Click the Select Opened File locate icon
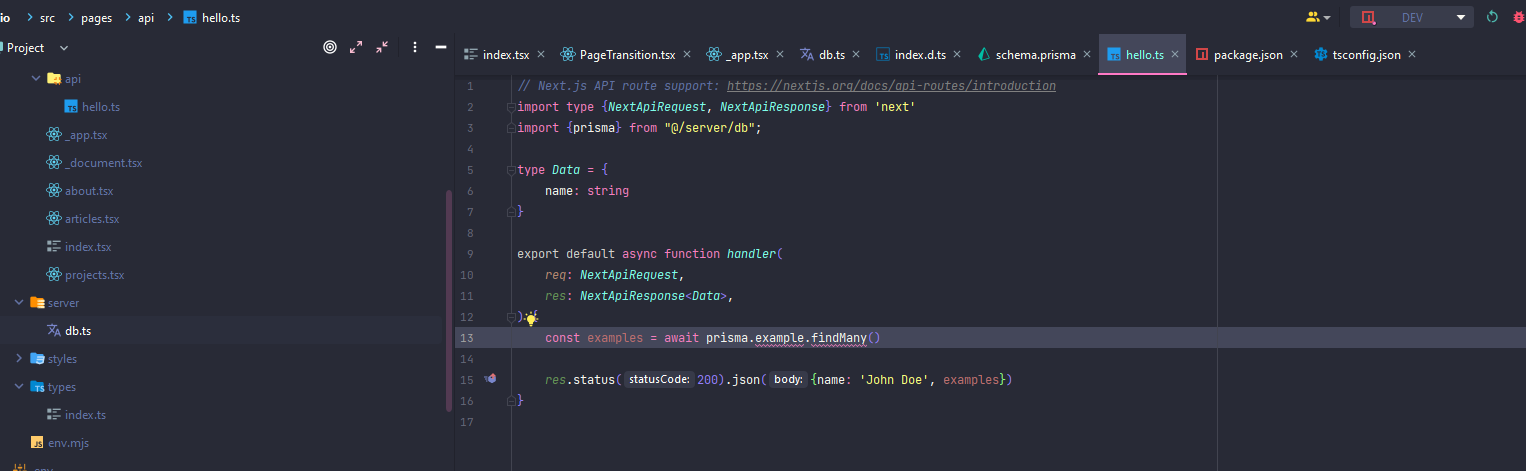Screen dimensions: 1526x471 pos(330,47)
